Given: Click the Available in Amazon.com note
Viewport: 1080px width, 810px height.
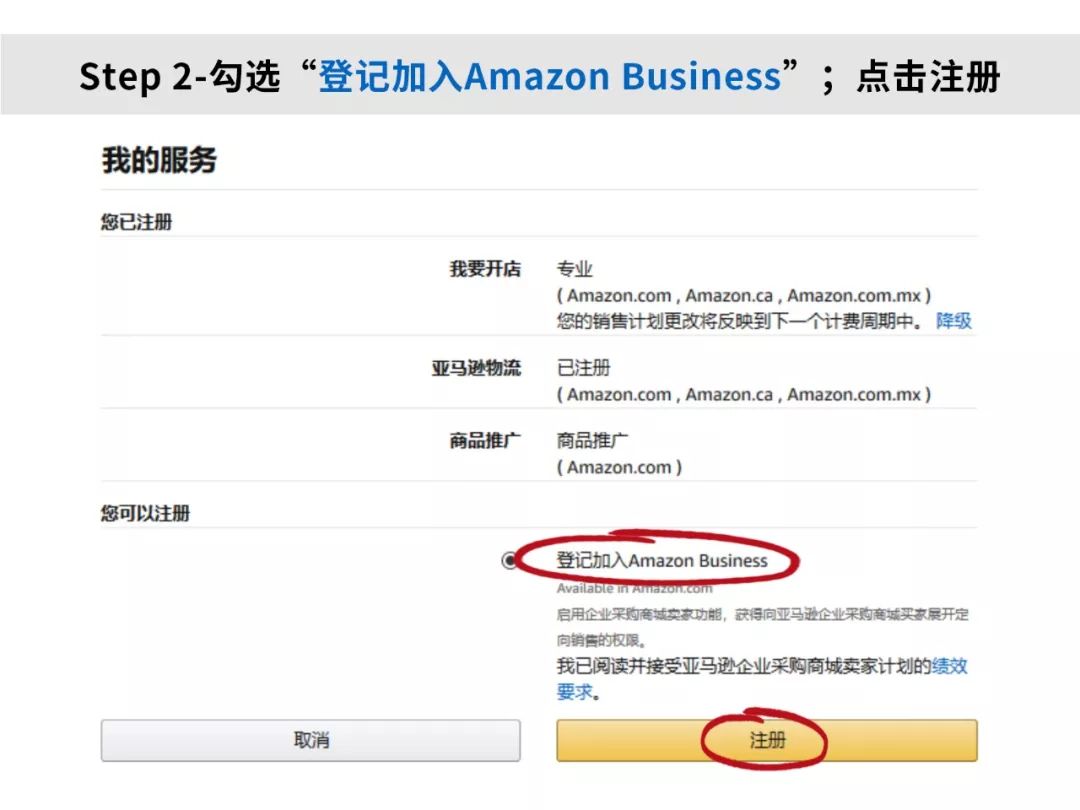Looking at the screenshot, I should tap(634, 588).
